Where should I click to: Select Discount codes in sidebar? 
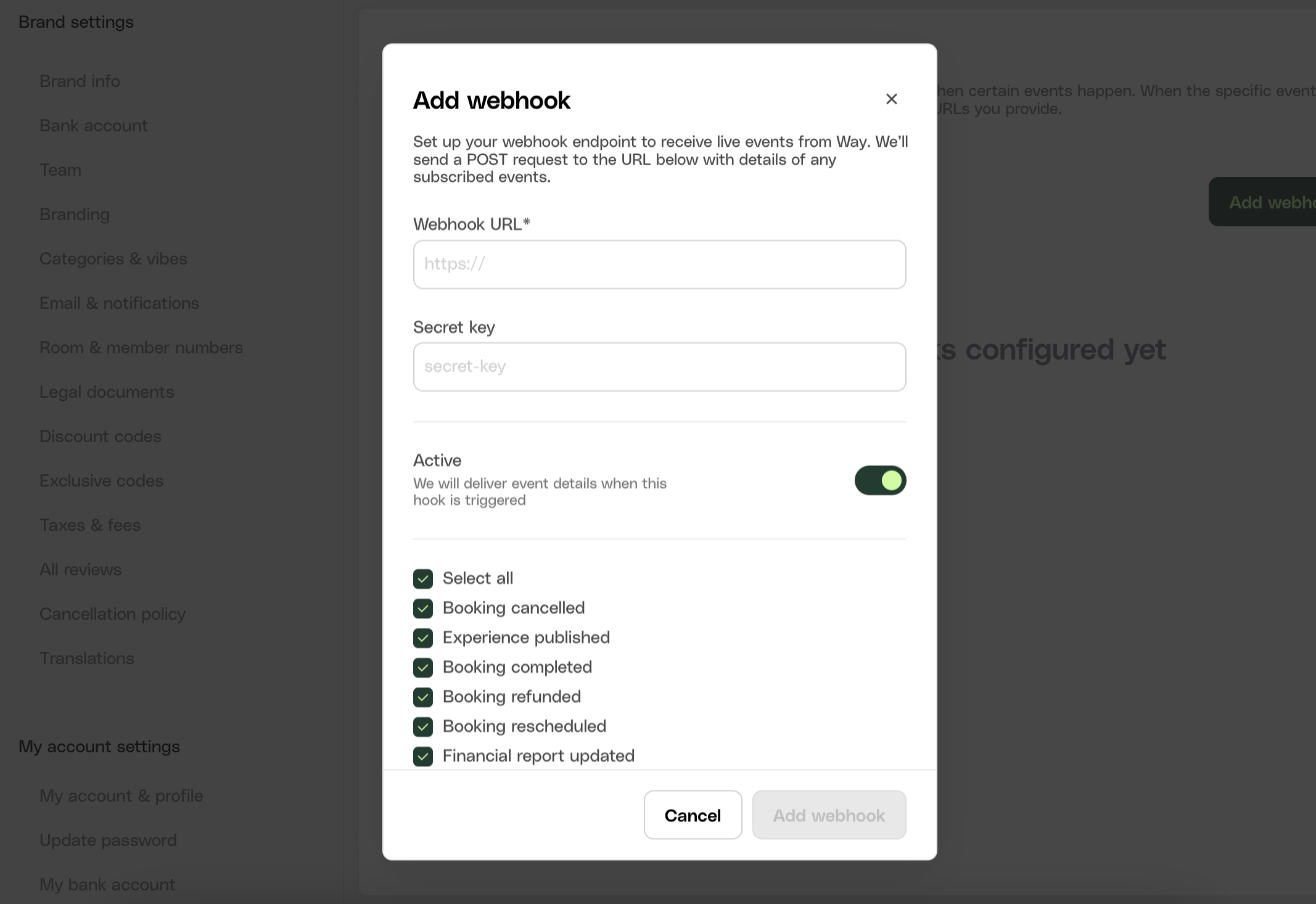(x=101, y=437)
